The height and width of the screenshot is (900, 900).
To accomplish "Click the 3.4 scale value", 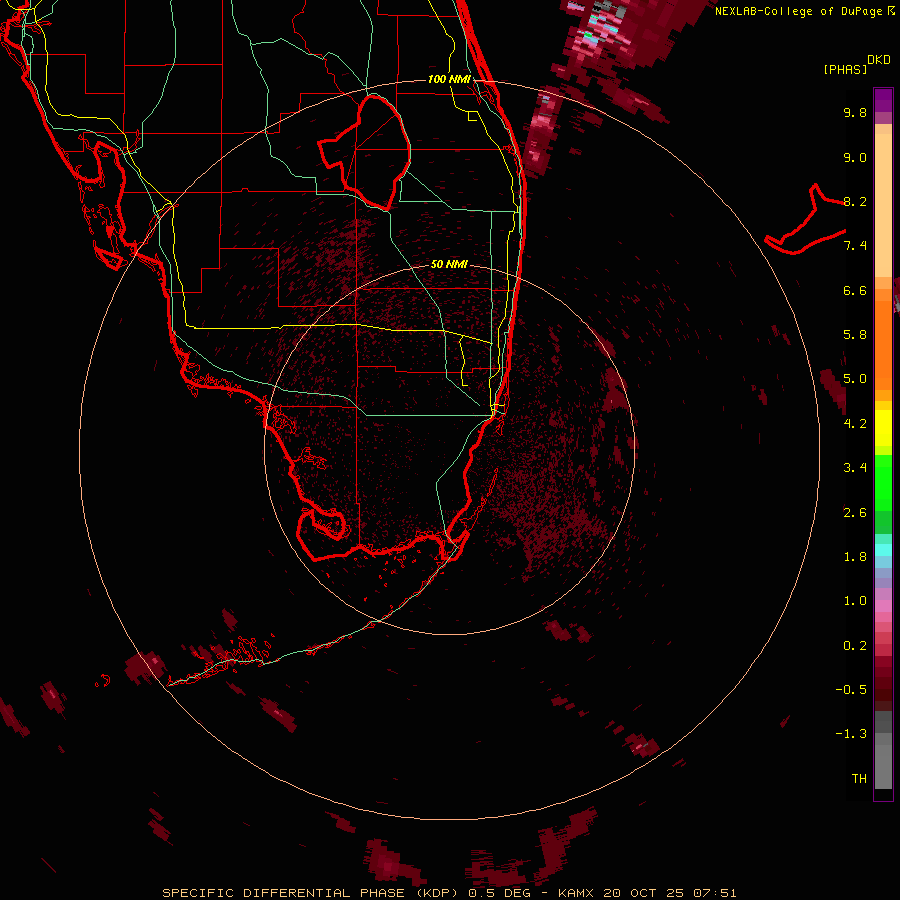I will pyautogui.click(x=855, y=468).
